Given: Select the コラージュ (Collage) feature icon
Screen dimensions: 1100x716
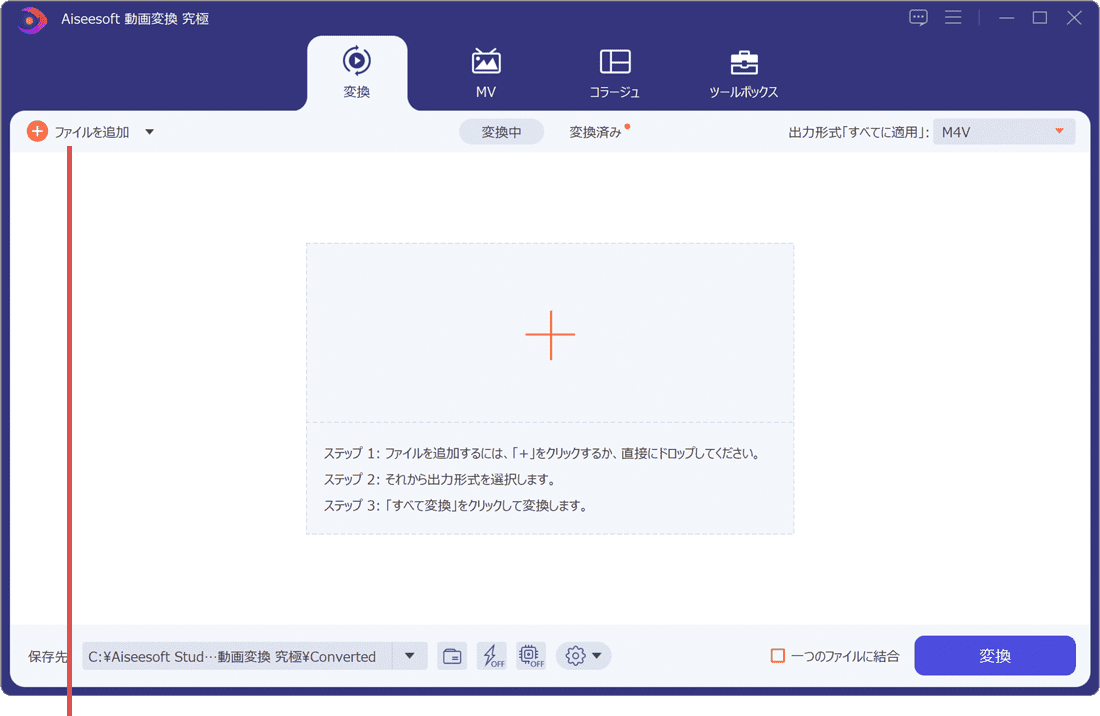Looking at the screenshot, I should pyautogui.click(x=615, y=63).
